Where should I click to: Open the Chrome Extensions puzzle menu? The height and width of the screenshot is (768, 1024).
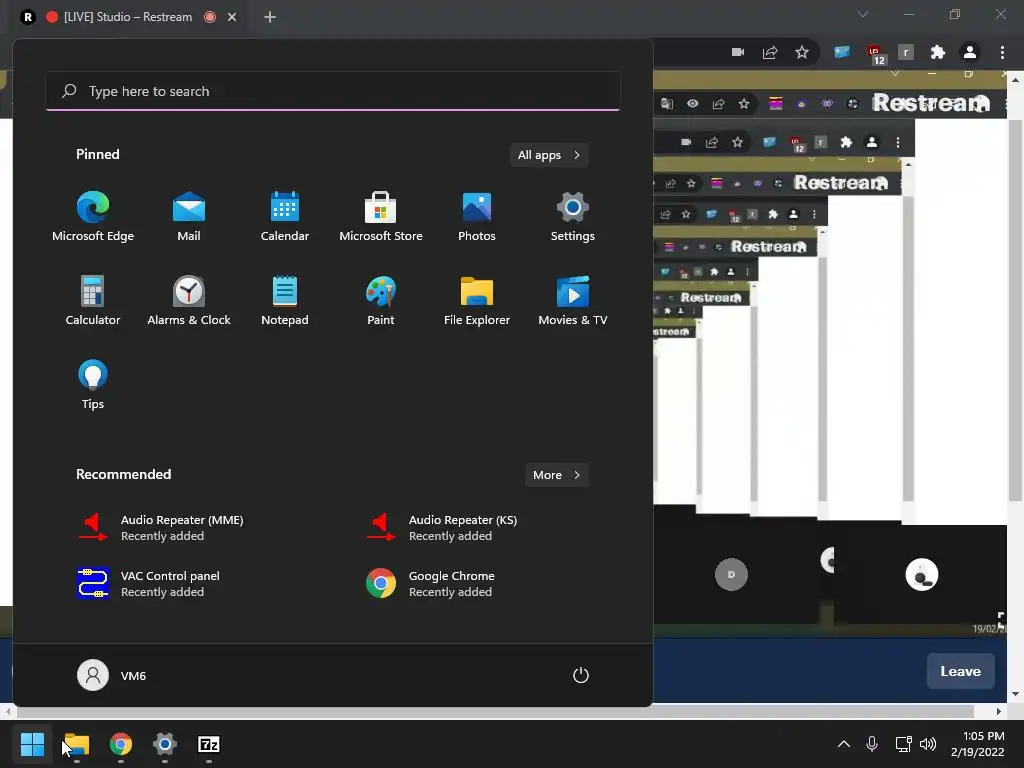pos(938,52)
